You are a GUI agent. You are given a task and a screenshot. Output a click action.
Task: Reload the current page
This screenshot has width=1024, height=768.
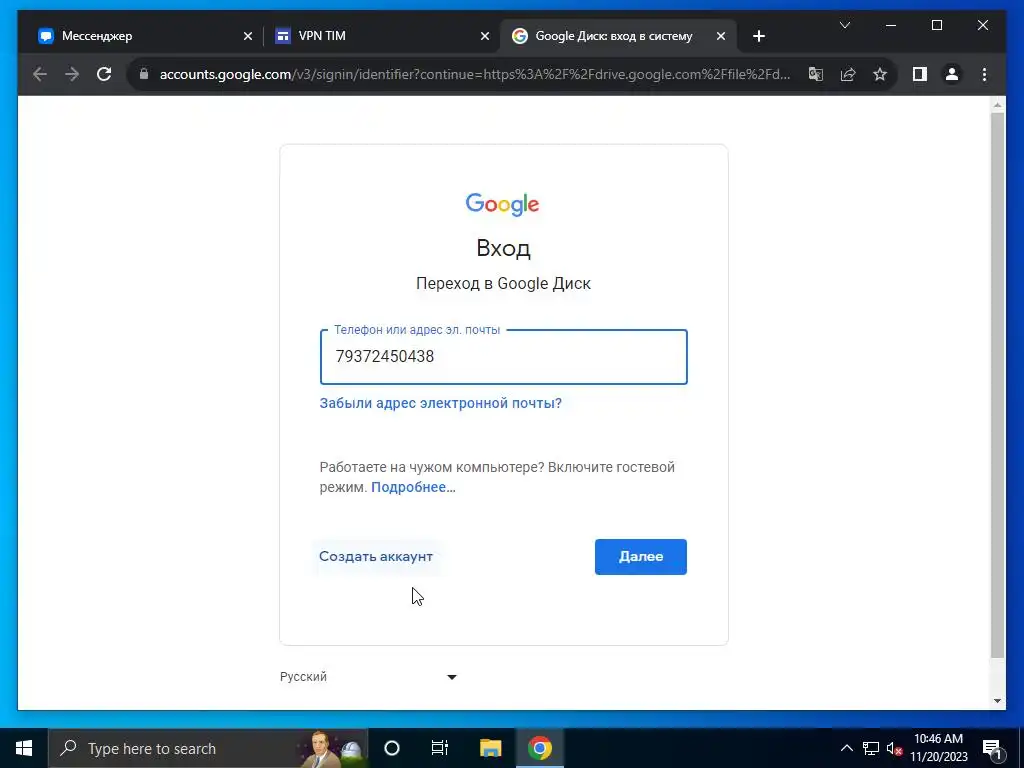pyautogui.click(x=104, y=74)
